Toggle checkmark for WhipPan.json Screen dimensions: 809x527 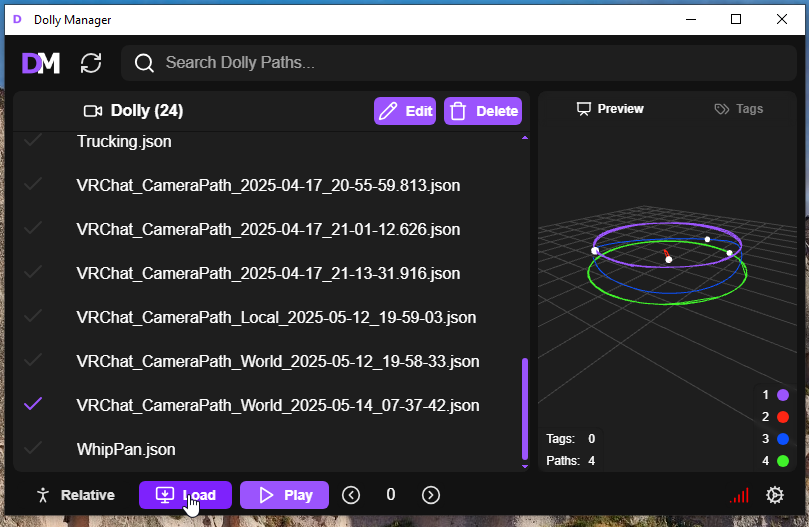point(33,449)
